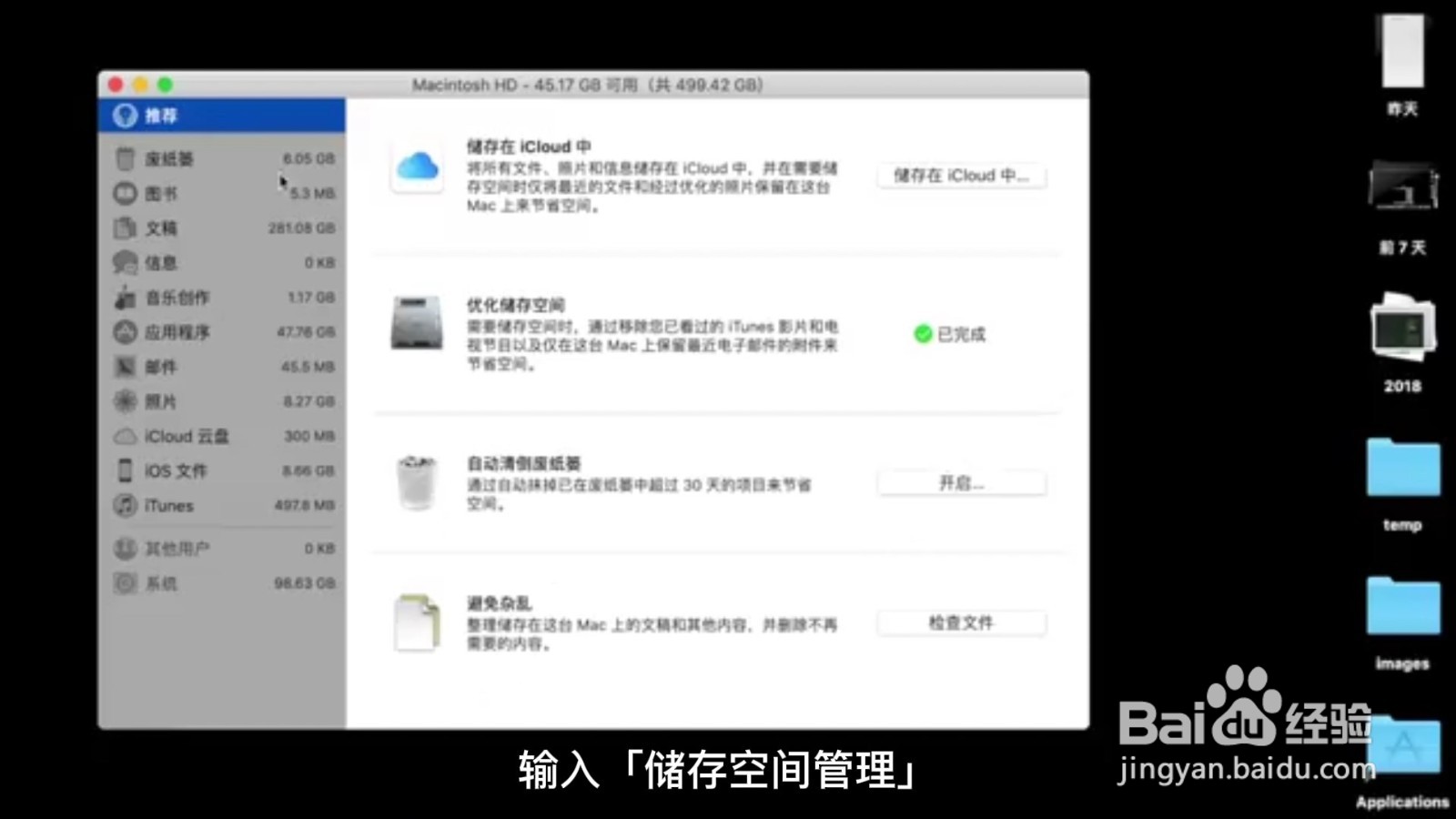Screen dimensions: 1456x819
Task: Click the 废纸篓 trash icon in the sidebar
Action: [x=126, y=158]
